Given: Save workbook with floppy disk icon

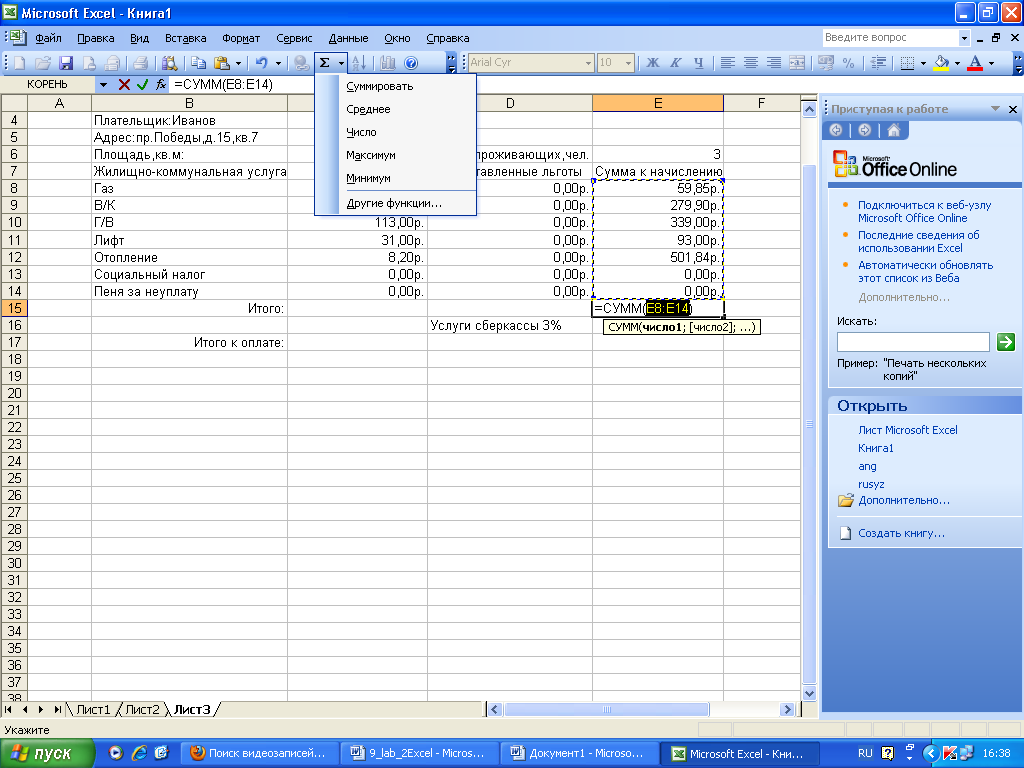Looking at the screenshot, I should [x=66, y=63].
